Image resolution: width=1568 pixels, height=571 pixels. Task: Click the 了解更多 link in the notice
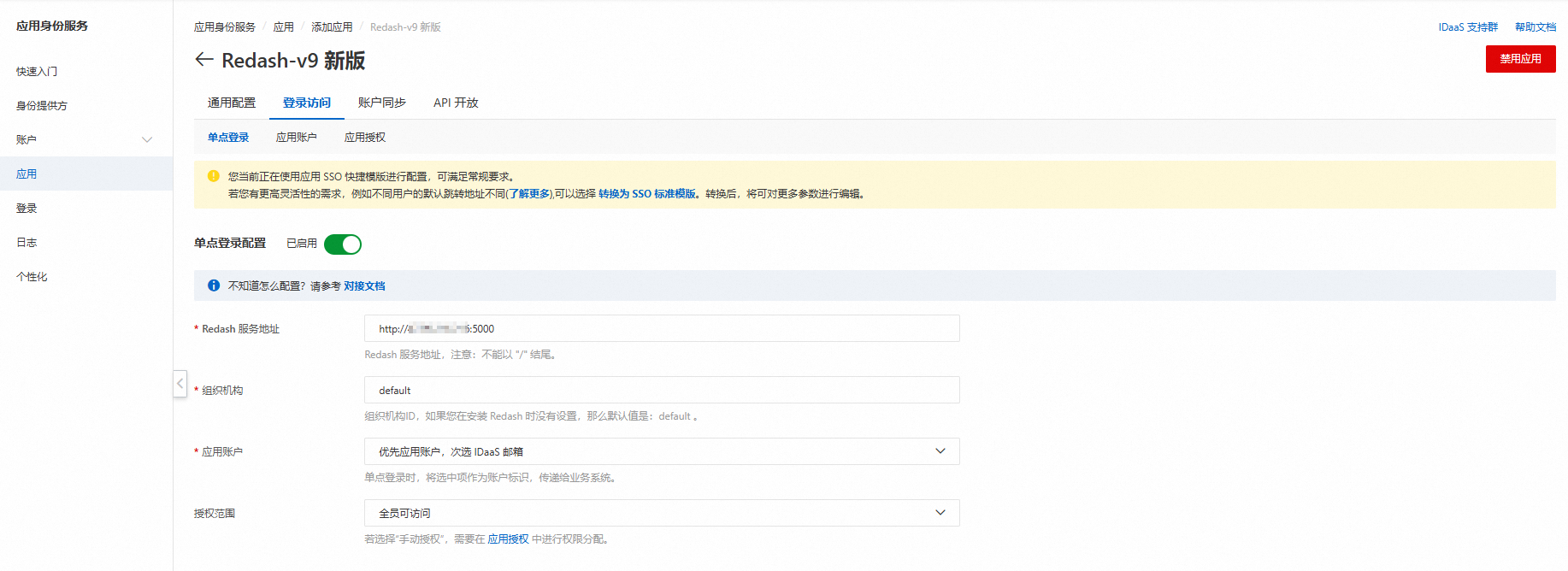pyautogui.click(x=530, y=194)
